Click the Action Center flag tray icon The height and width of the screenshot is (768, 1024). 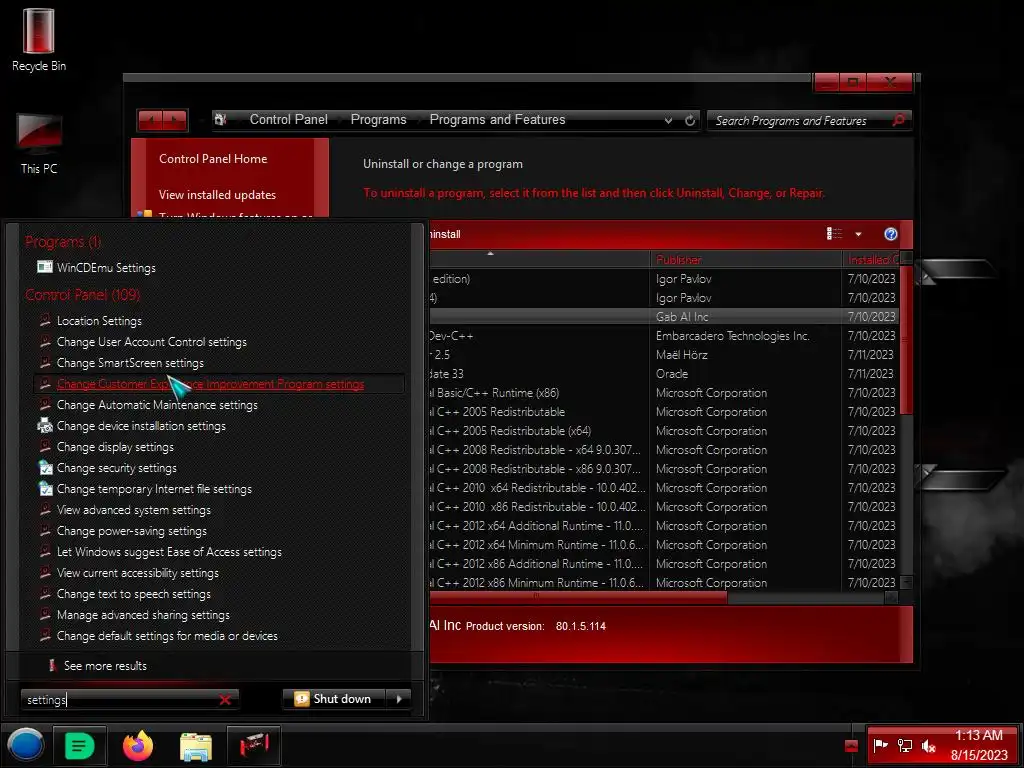(x=880, y=745)
